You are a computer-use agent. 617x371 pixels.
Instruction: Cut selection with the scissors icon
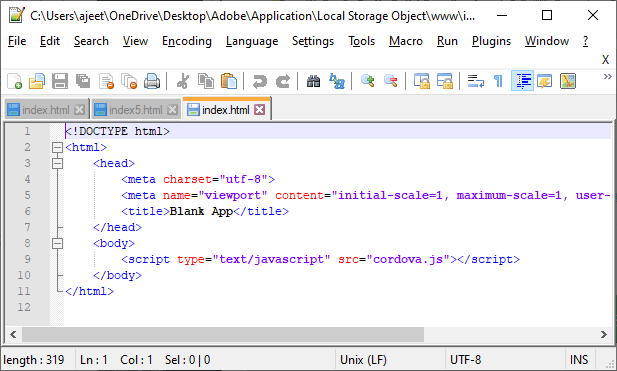(183, 81)
